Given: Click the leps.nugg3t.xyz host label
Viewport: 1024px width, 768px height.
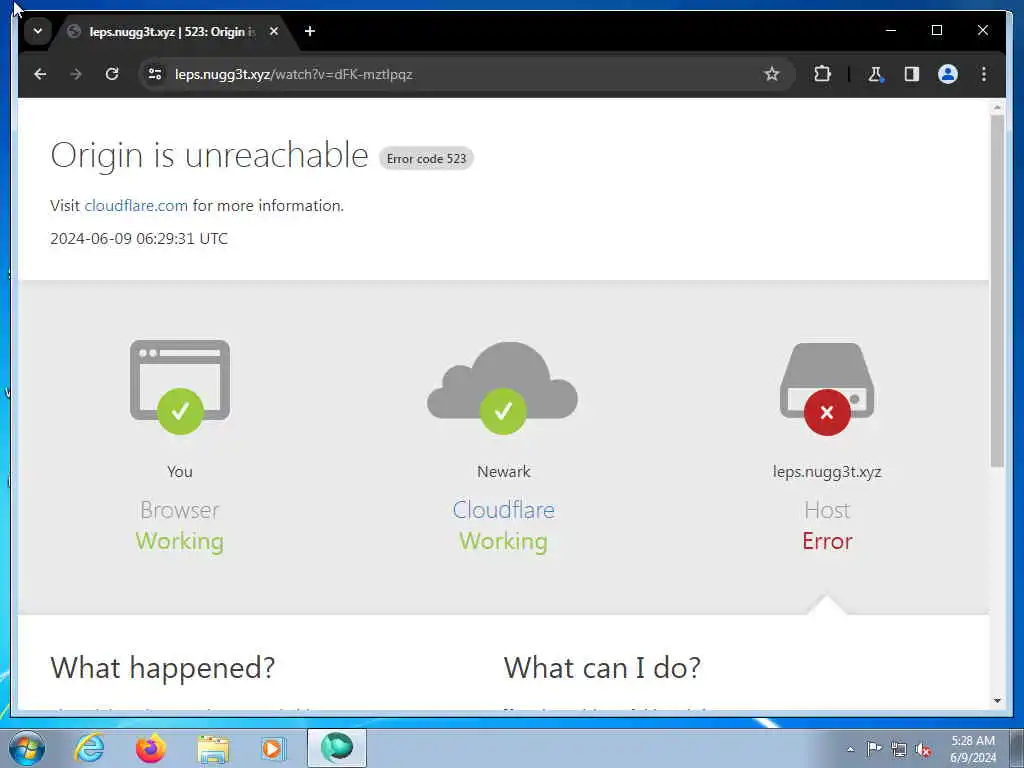Looking at the screenshot, I should coord(827,472).
